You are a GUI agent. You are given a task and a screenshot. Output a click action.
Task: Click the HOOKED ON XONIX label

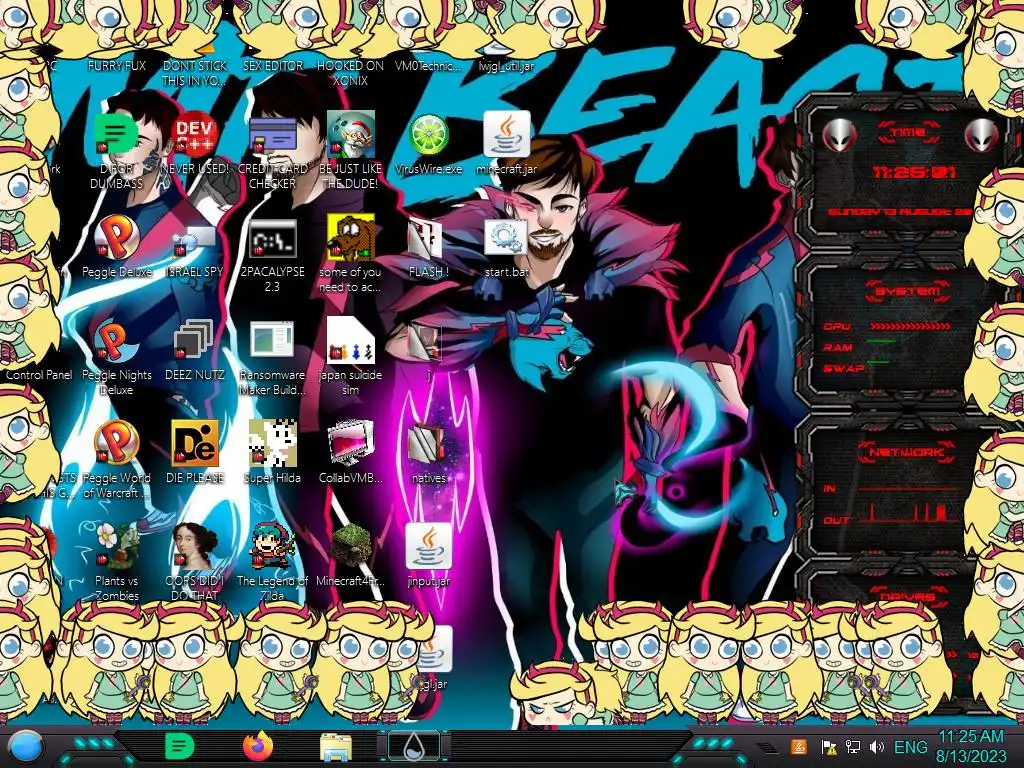pos(351,73)
